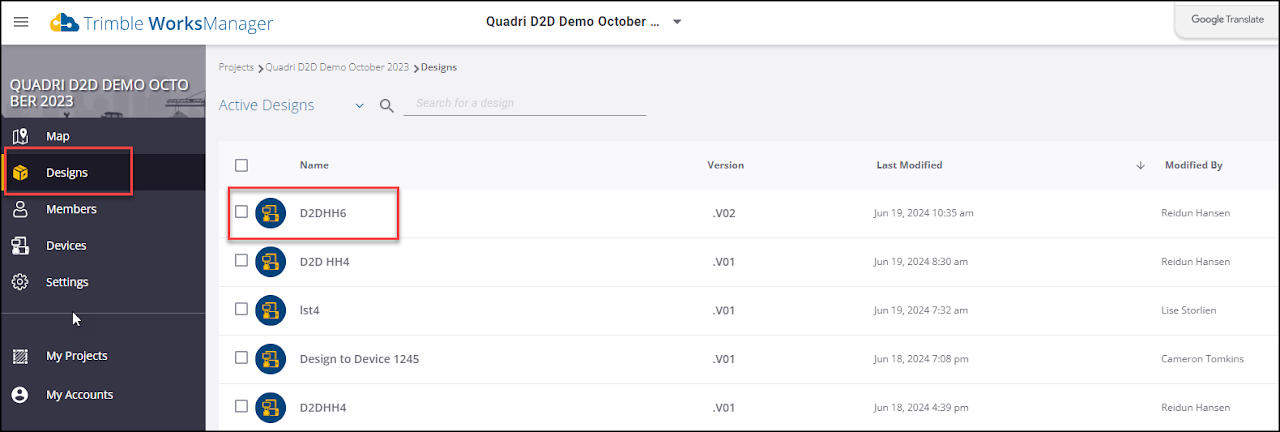Screen dimensions: 1280x432
Task: Click the My Projects icon
Action: click(19, 356)
